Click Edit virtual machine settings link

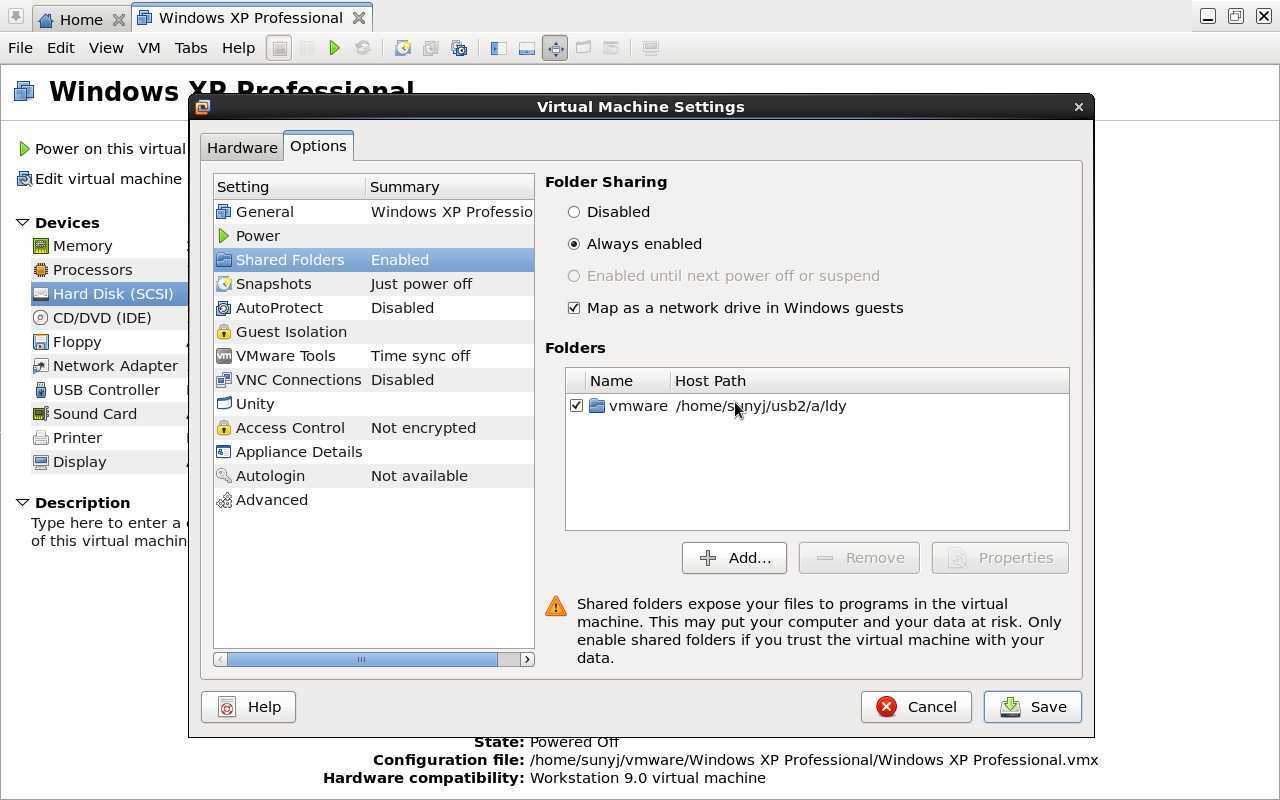tap(108, 179)
